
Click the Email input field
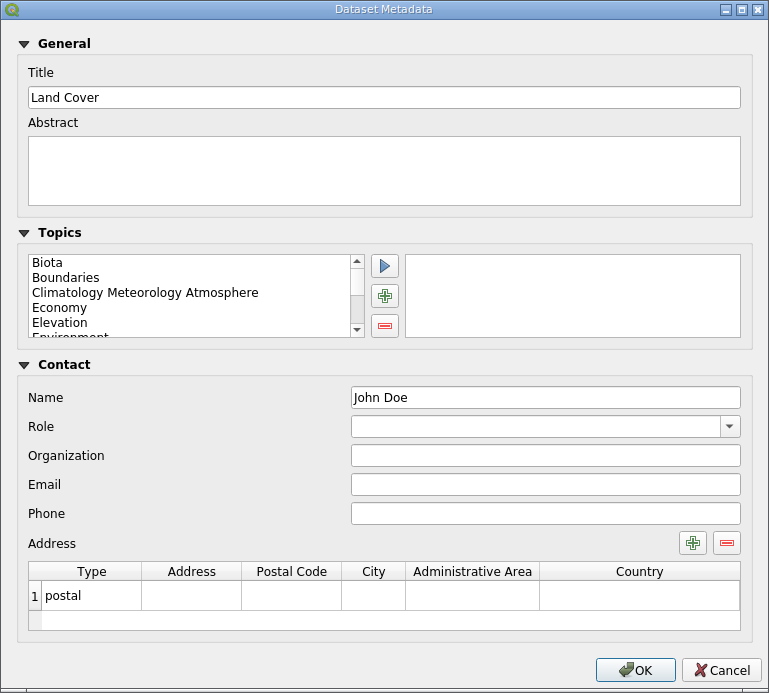(545, 485)
